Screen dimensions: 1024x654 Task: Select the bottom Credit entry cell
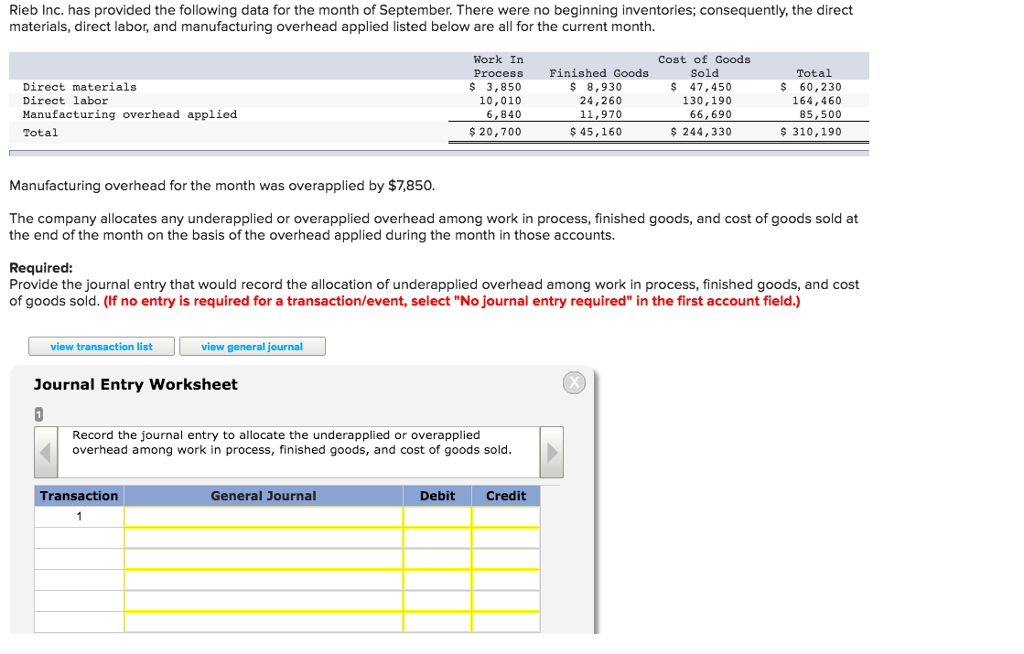[x=506, y=621]
